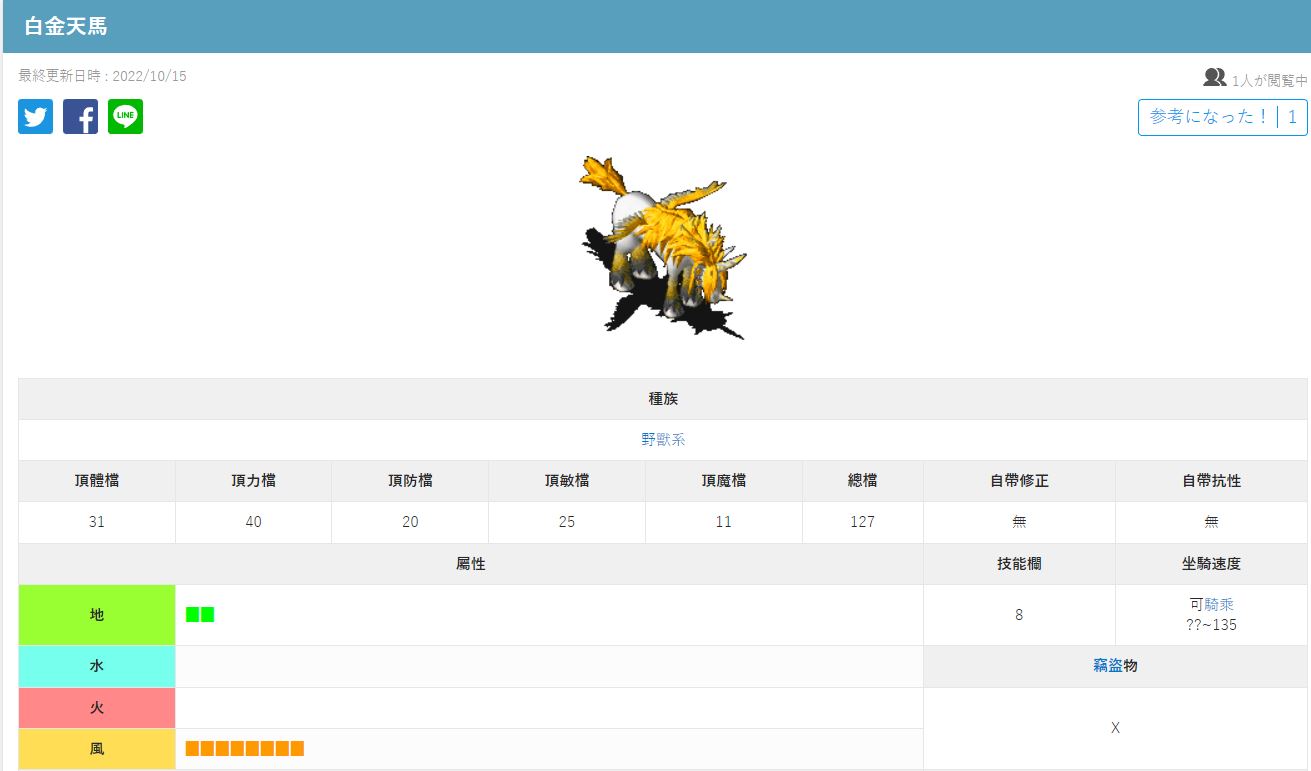Click the viewers count people icon
The height and width of the screenshot is (771, 1311).
[x=1215, y=77]
